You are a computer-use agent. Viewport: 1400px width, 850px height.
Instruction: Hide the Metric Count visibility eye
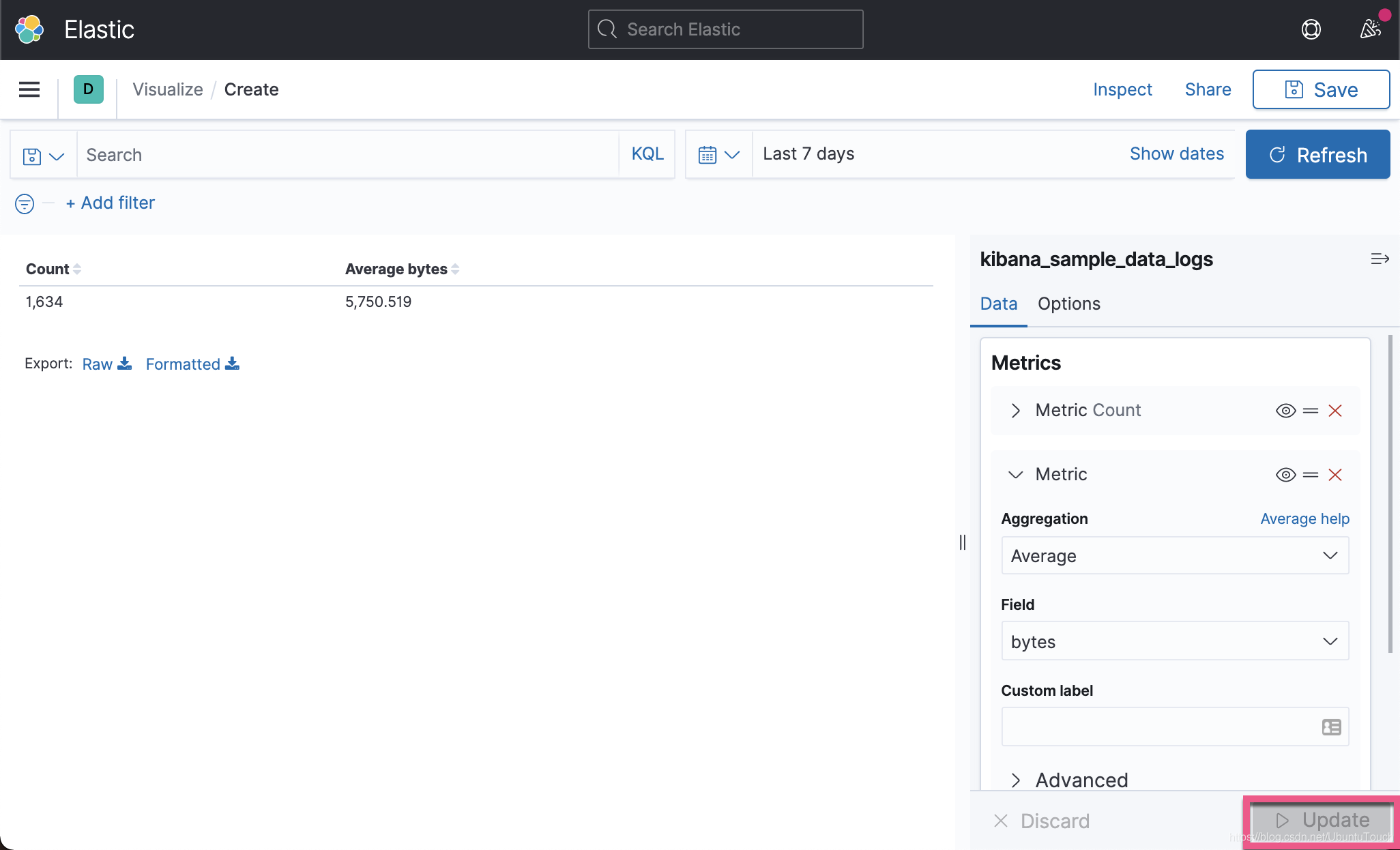click(x=1285, y=411)
